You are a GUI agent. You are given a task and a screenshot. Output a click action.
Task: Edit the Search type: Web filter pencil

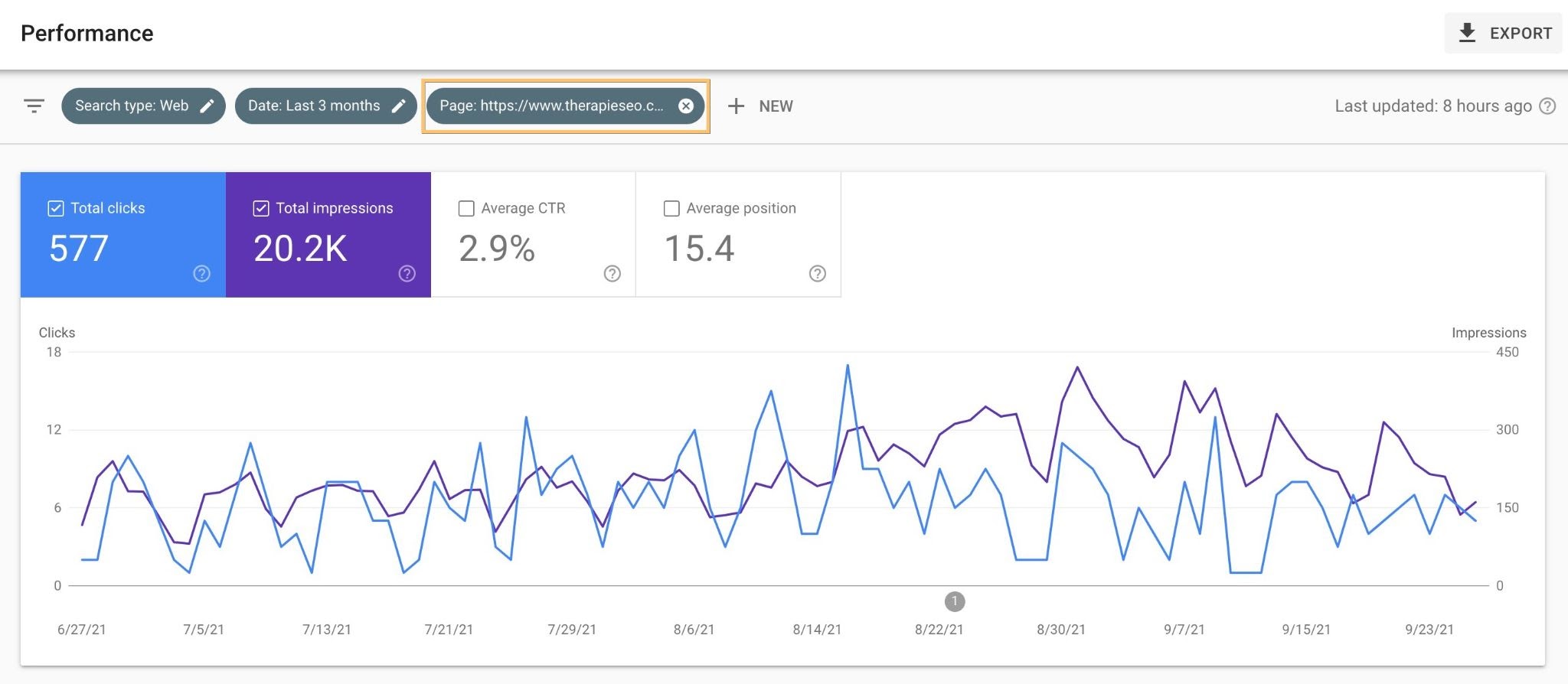click(207, 106)
